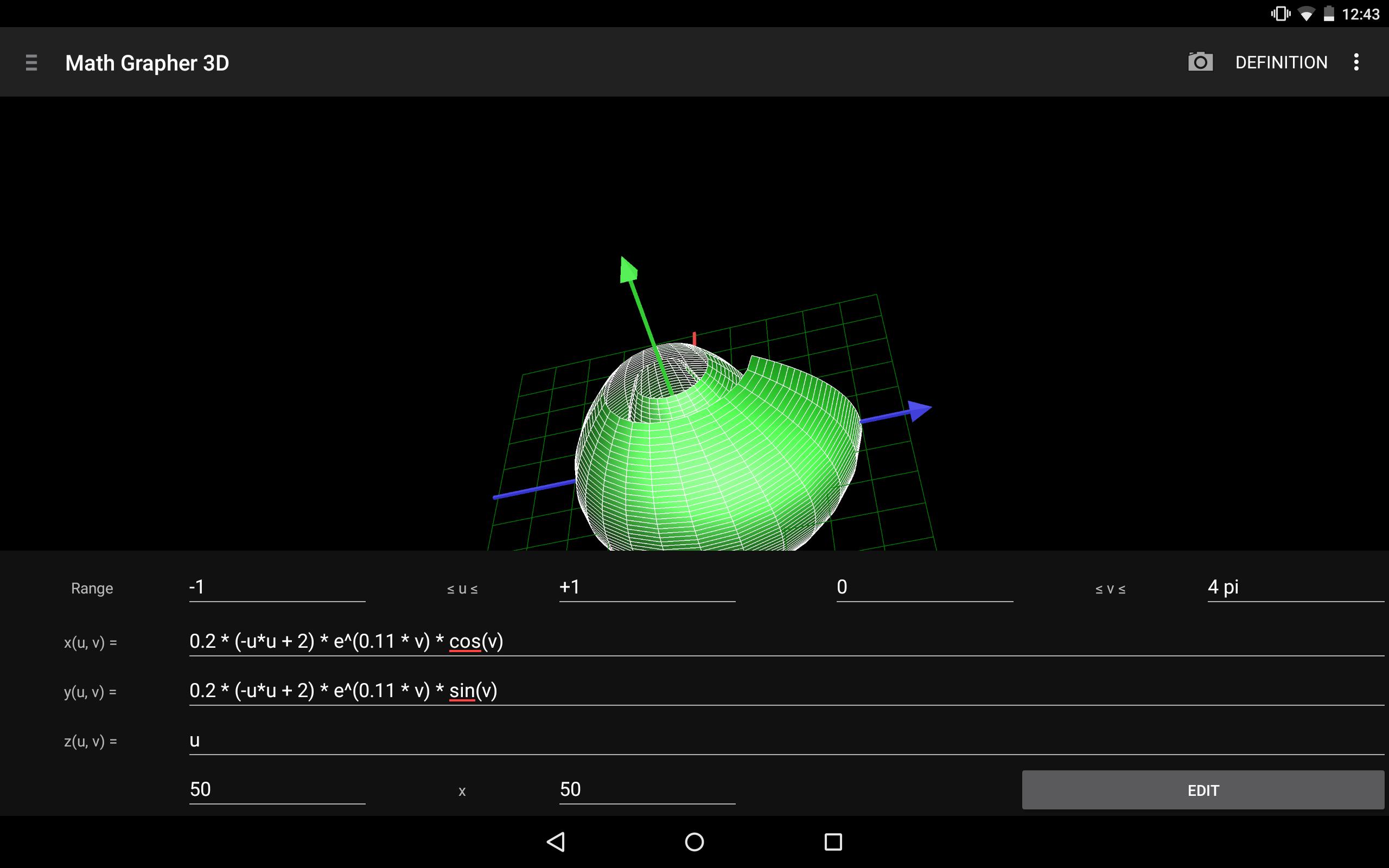Tap the Android back navigation button

click(556, 841)
